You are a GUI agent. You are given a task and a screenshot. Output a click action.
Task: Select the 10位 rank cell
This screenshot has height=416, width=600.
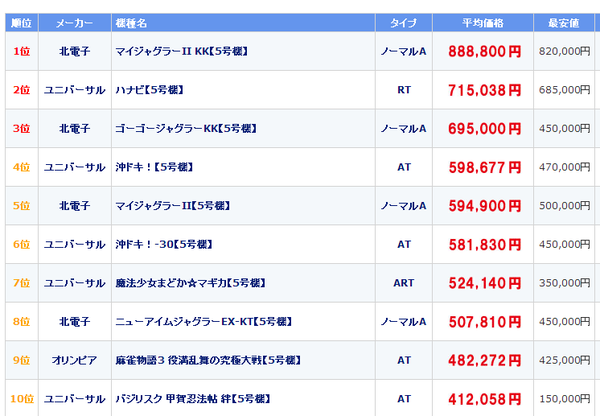[x=22, y=399]
